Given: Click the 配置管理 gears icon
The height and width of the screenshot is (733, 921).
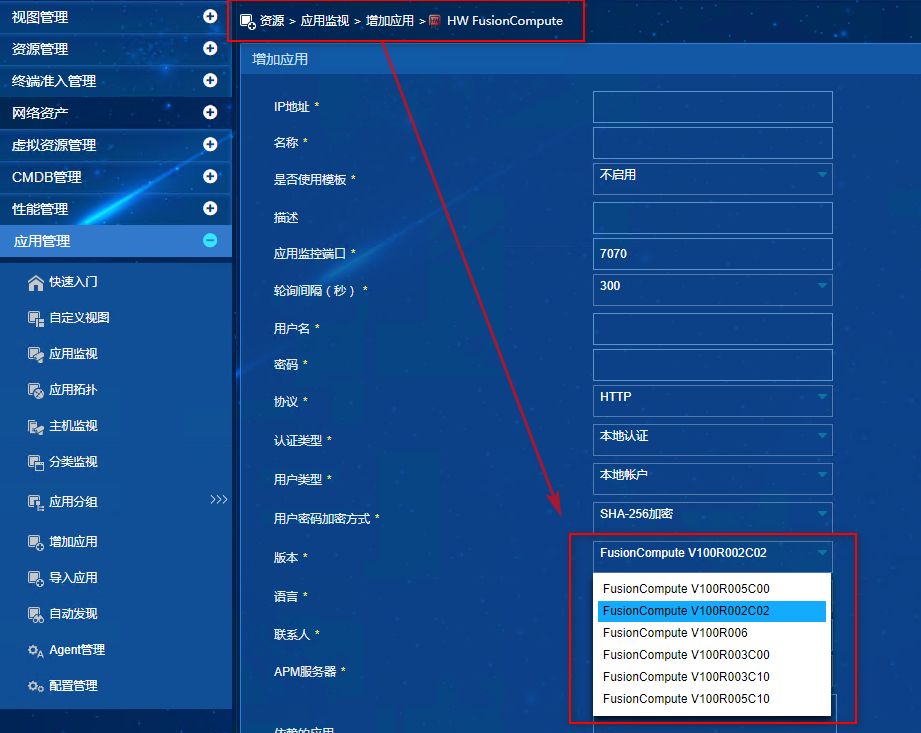Looking at the screenshot, I should [x=35, y=686].
